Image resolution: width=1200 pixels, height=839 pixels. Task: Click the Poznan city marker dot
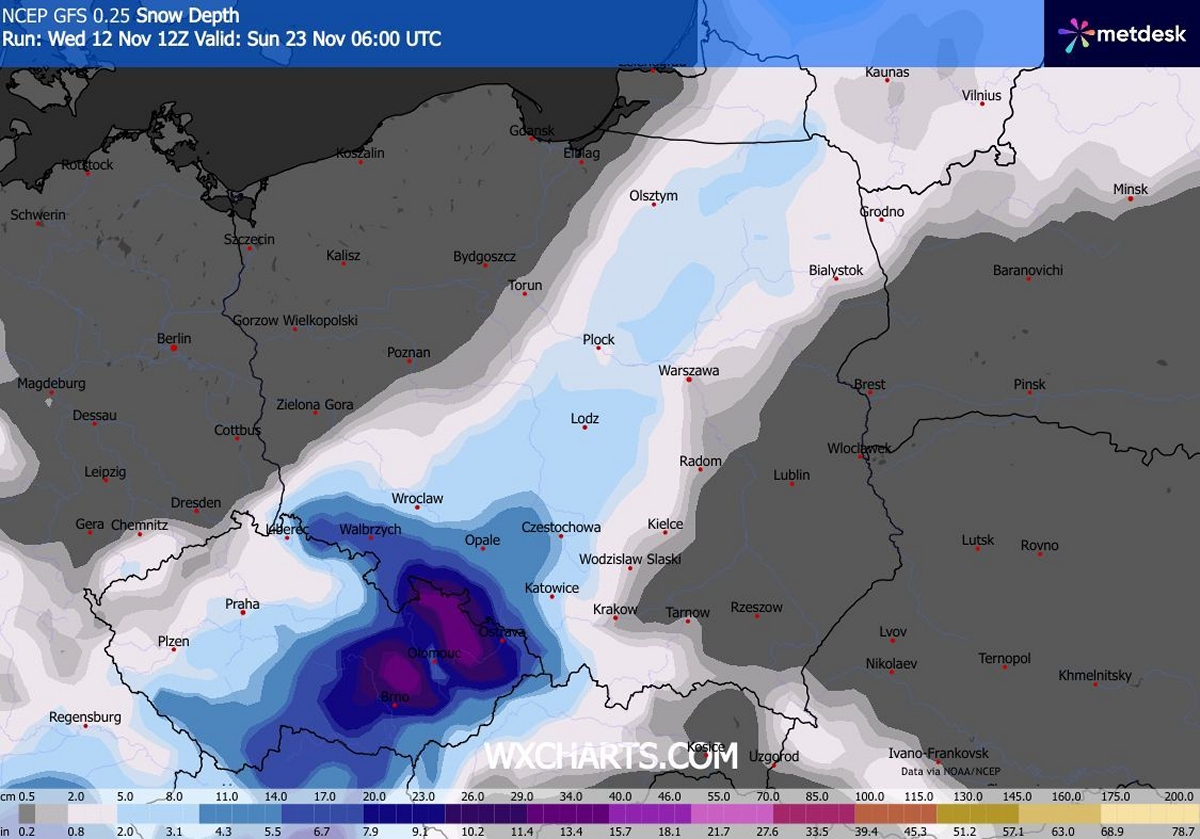[409, 362]
